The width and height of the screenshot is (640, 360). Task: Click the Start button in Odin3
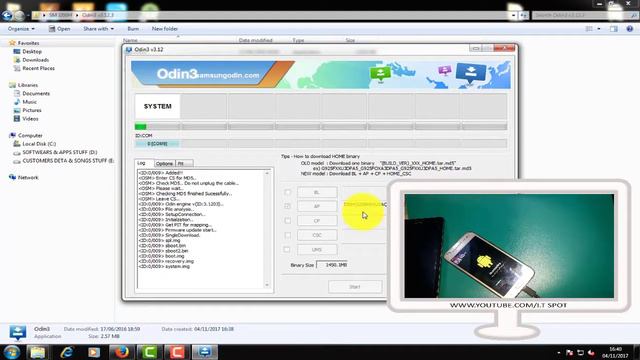[x=355, y=287]
